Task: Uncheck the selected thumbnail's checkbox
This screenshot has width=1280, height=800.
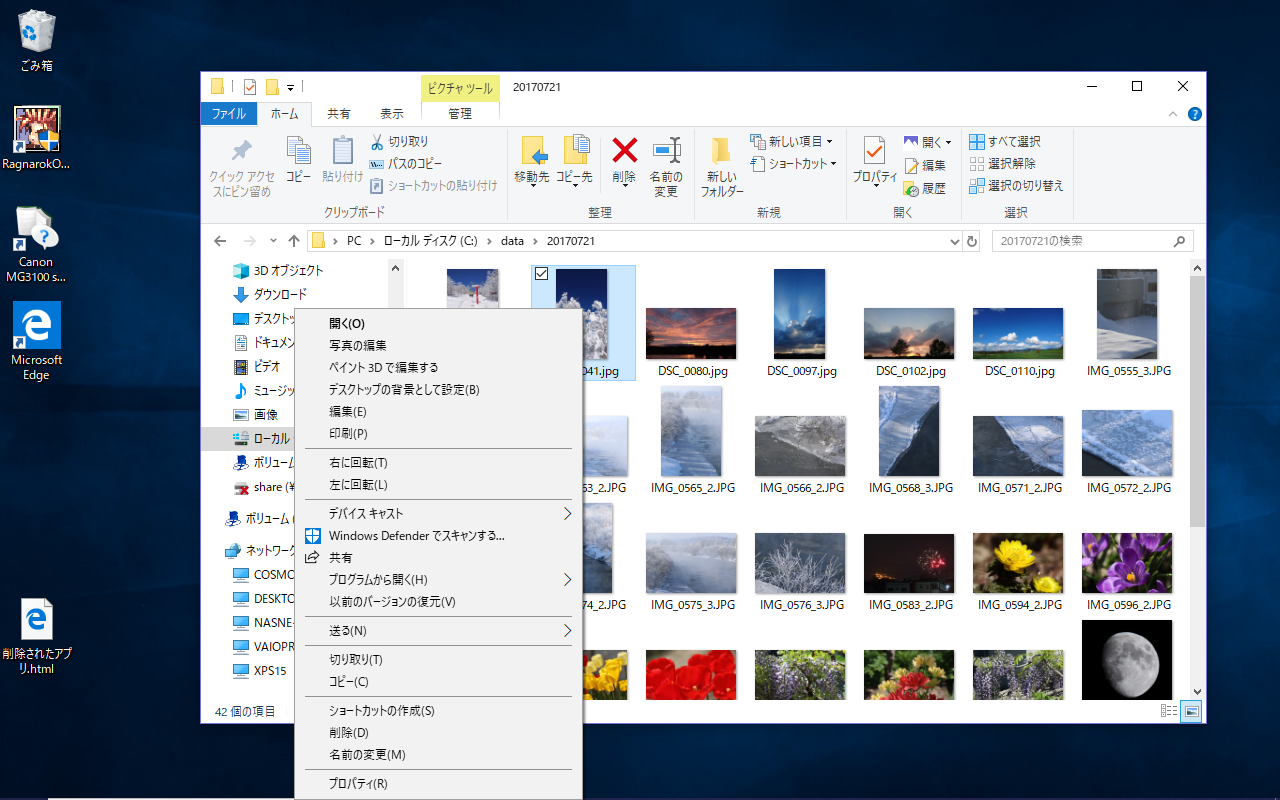Action: 541,275
